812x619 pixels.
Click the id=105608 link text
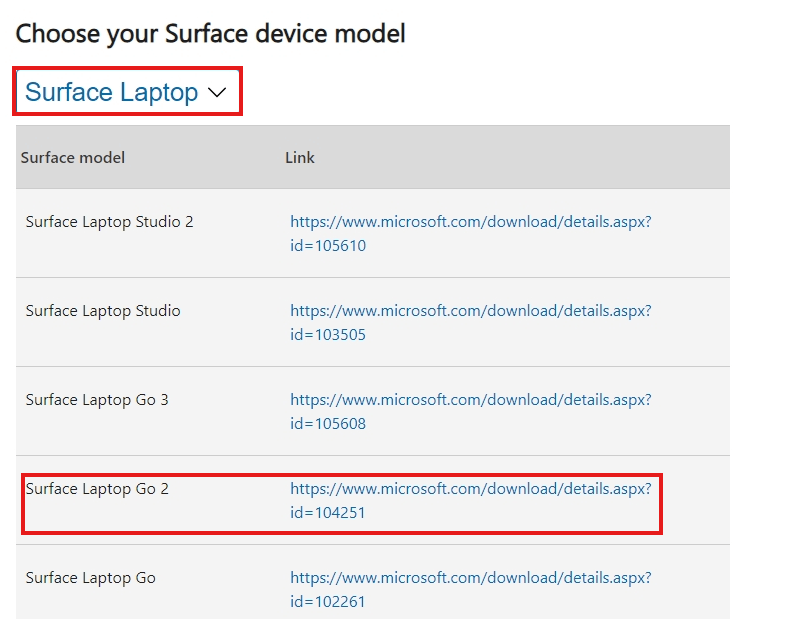coord(328,424)
